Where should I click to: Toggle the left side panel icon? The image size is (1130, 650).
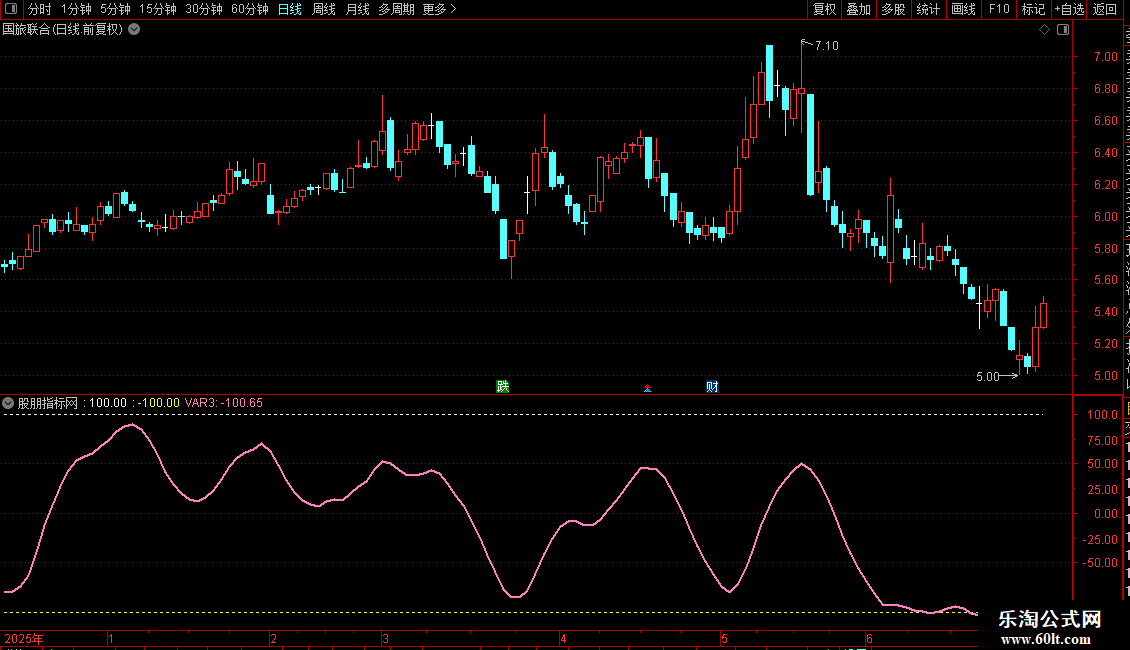tap(11, 9)
